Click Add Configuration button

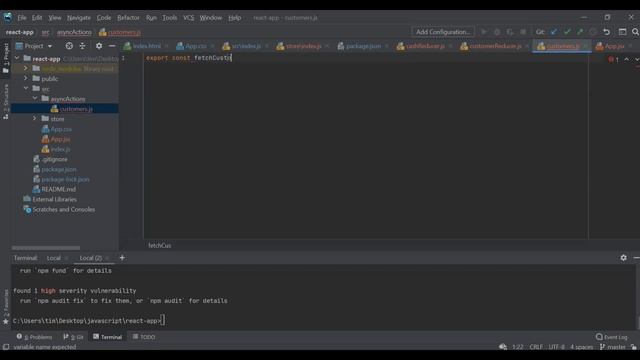pos(443,32)
